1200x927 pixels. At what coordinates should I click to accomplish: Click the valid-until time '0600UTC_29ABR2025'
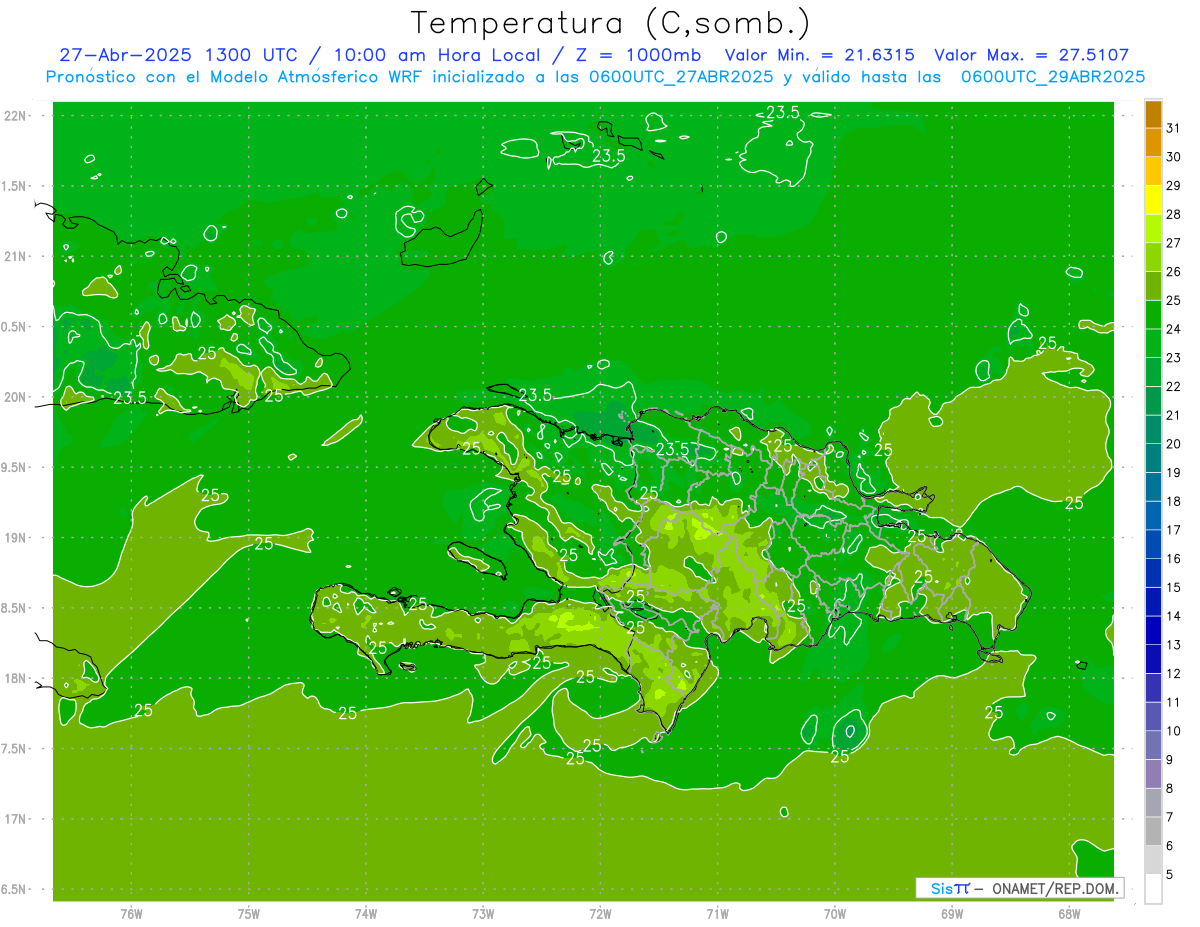(x=1052, y=77)
